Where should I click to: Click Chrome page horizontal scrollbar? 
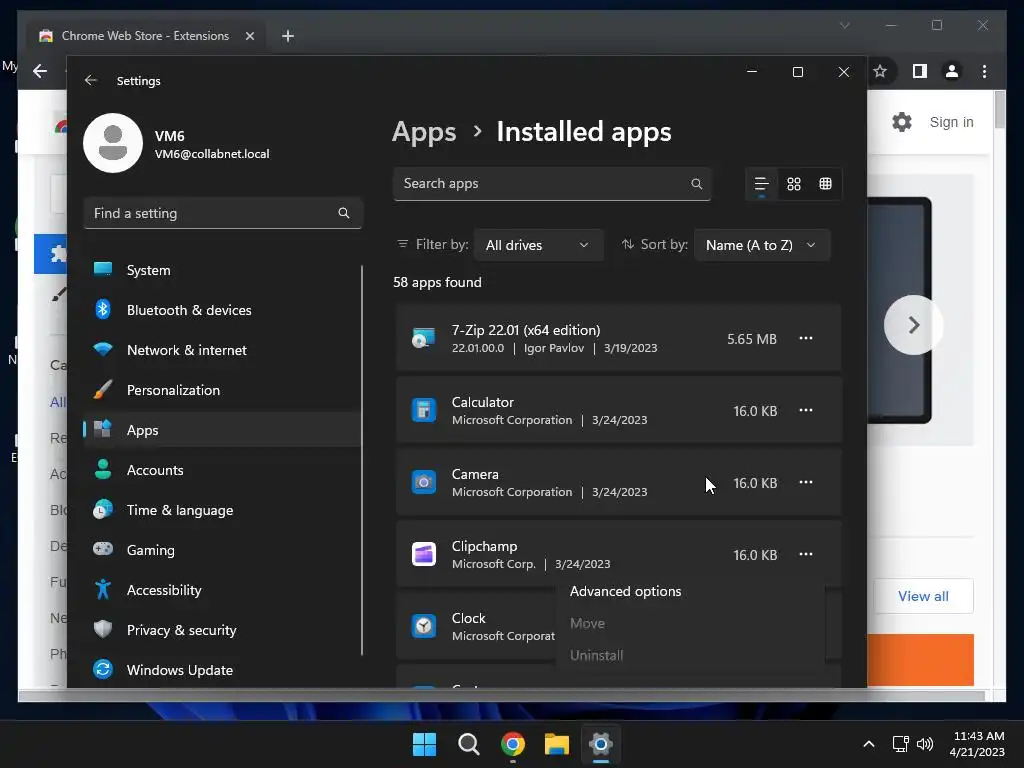tap(501, 696)
